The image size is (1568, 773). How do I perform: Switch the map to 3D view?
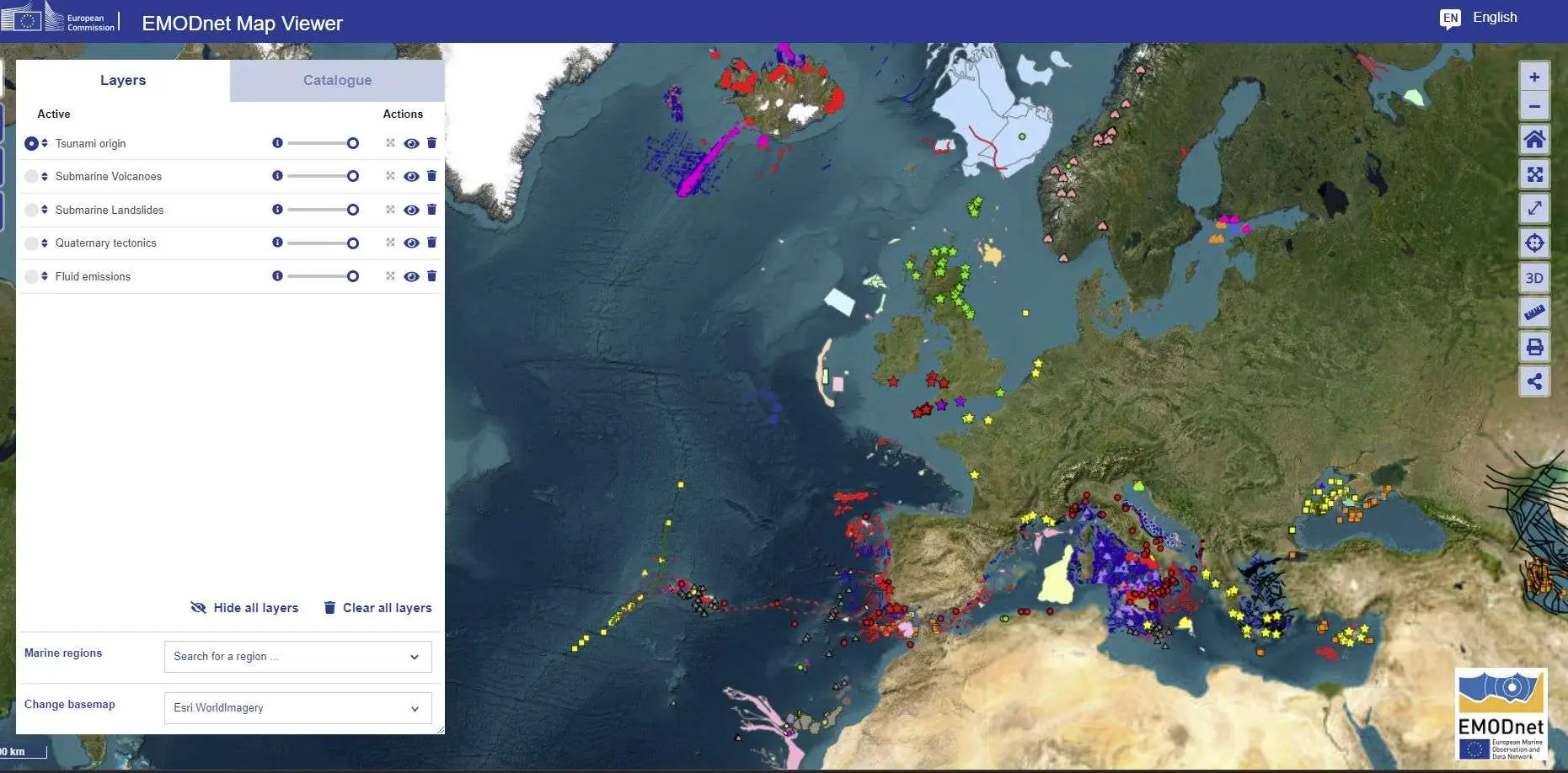tap(1534, 278)
